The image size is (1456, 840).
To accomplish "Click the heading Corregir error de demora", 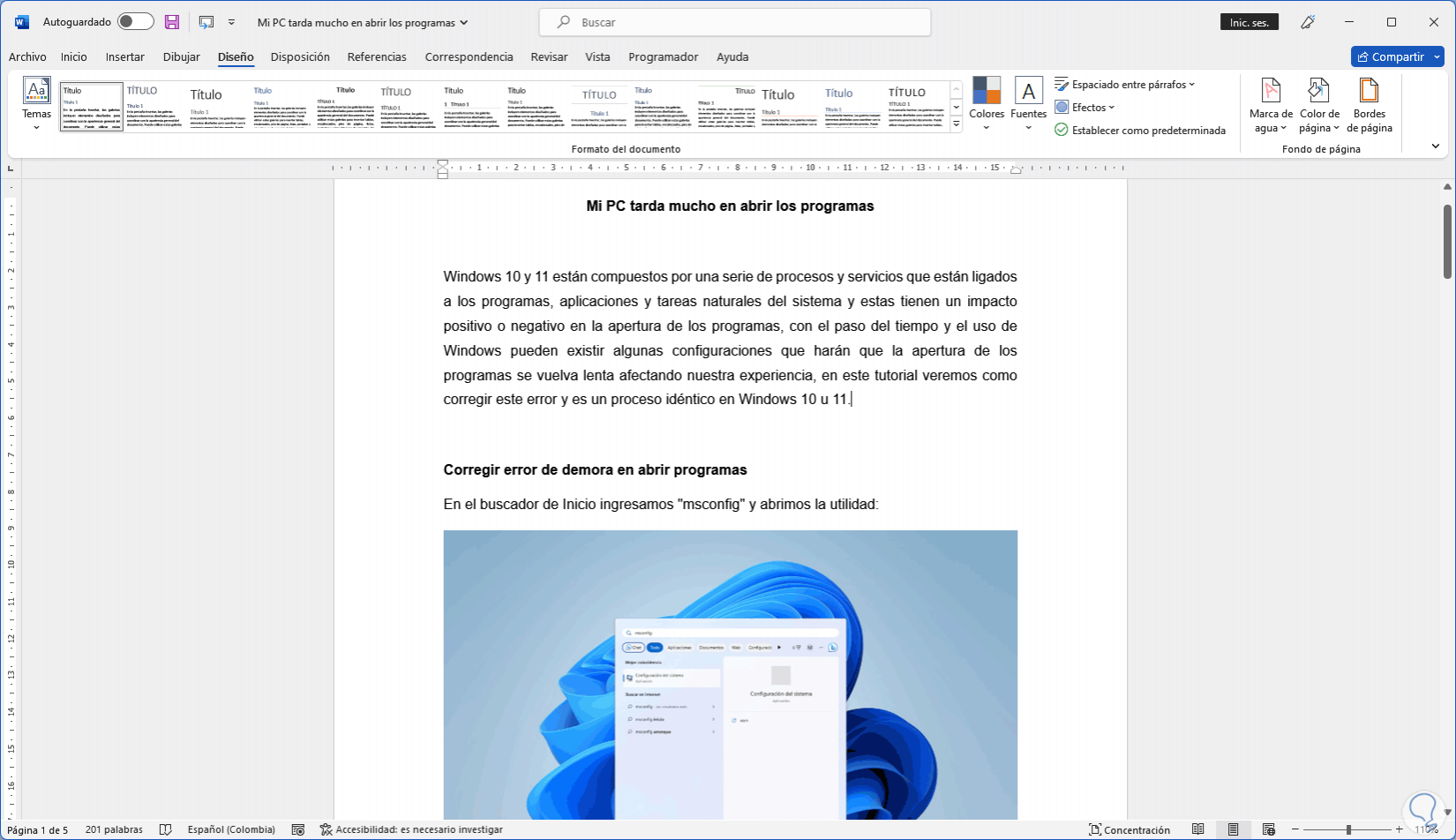I will [596, 470].
